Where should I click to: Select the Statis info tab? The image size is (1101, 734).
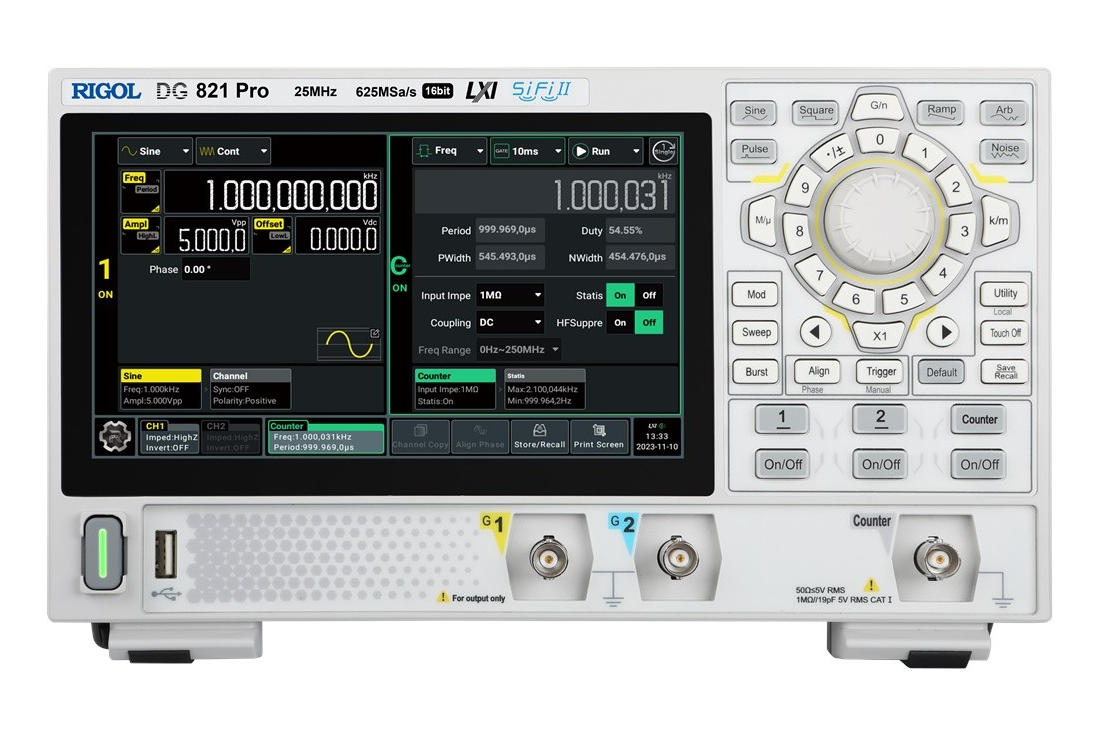[x=545, y=389]
